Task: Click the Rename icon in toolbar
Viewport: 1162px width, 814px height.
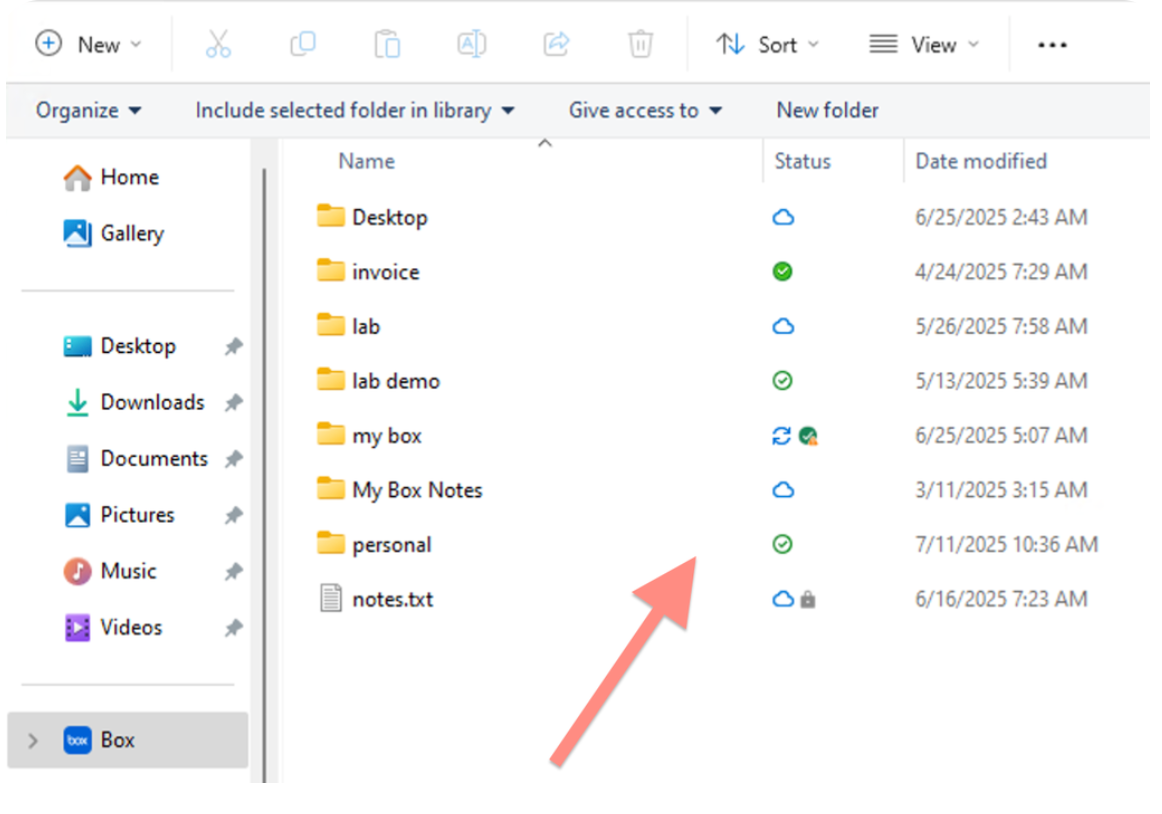Action: 471,44
